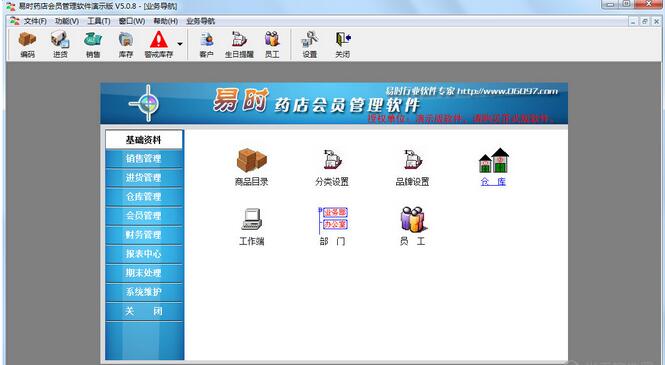This screenshot has height=365, width=665.
Task: Click the 关闭 sidebar button
Action: point(144,311)
